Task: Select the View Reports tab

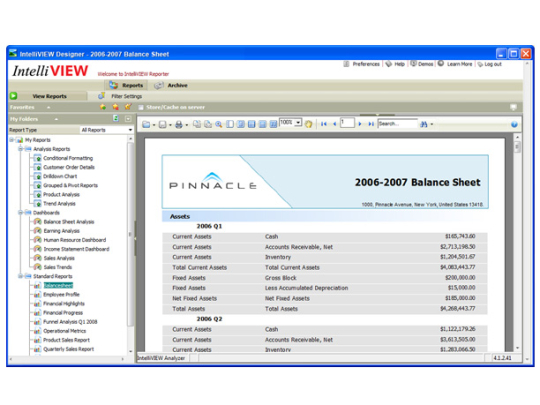Action: pyautogui.click(x=49, y=96)
